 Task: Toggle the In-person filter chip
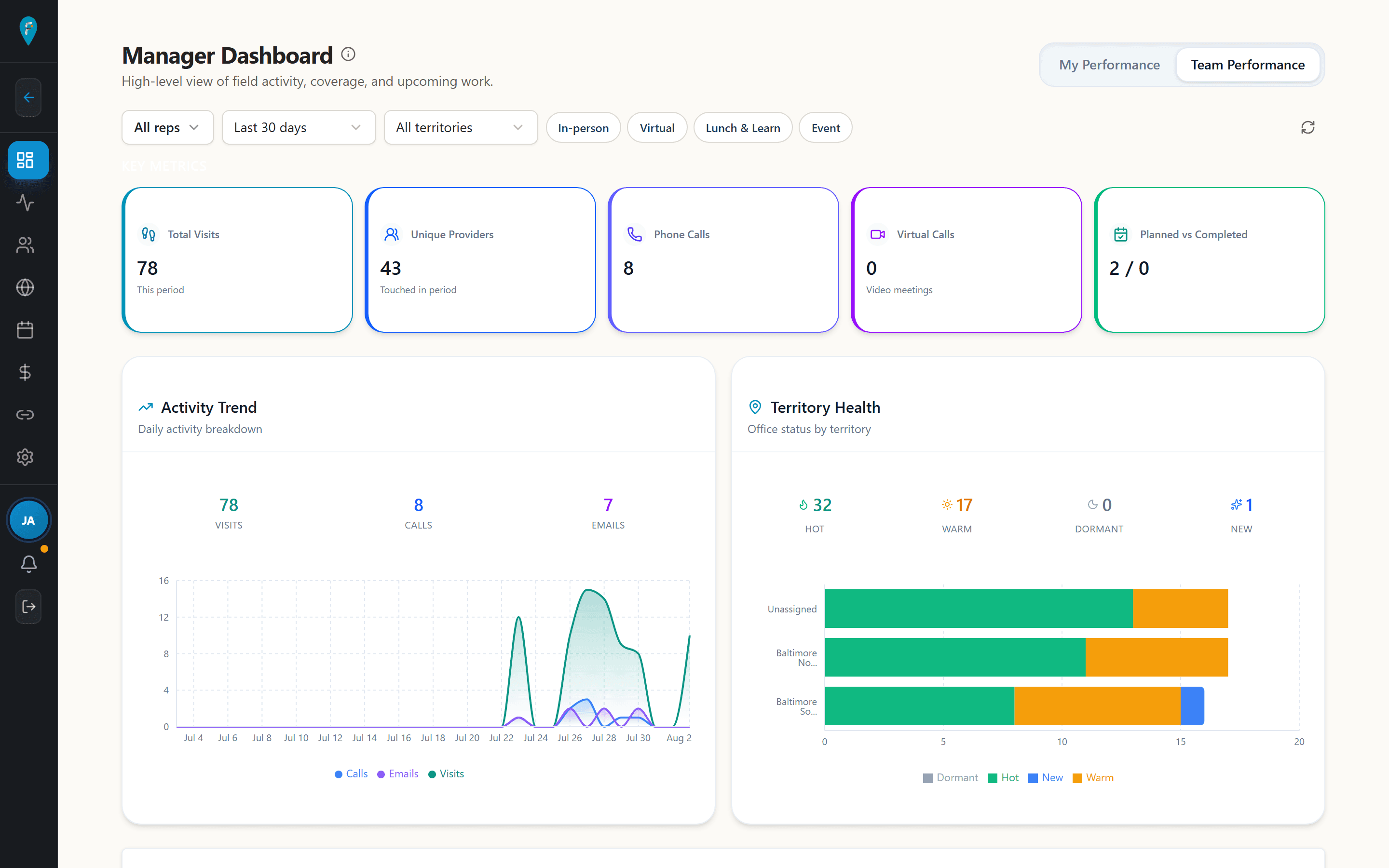pyautogui.click(x=583, y=127)
